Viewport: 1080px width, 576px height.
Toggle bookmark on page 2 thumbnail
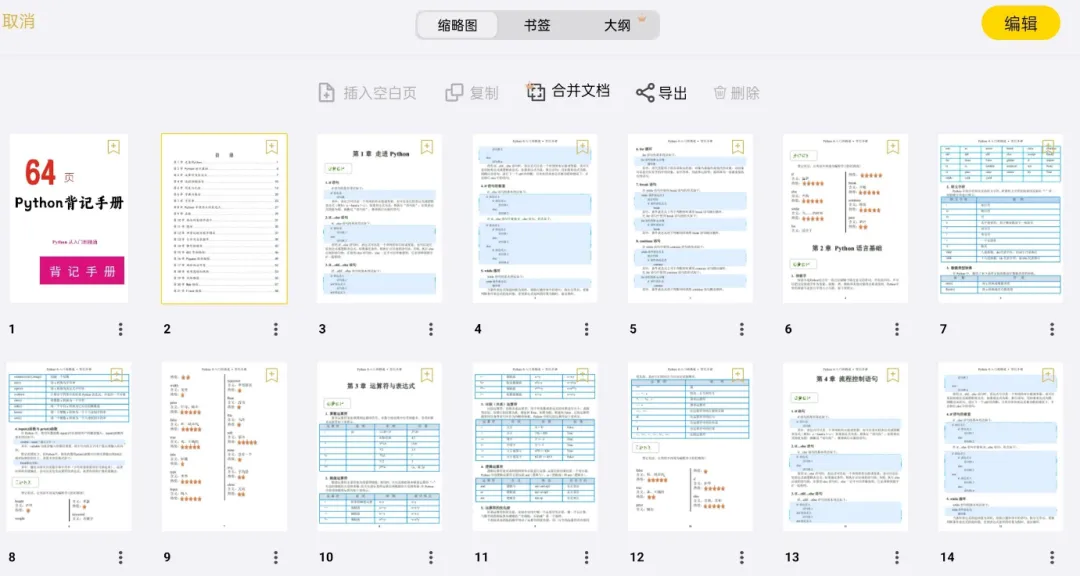pos(272,147)
